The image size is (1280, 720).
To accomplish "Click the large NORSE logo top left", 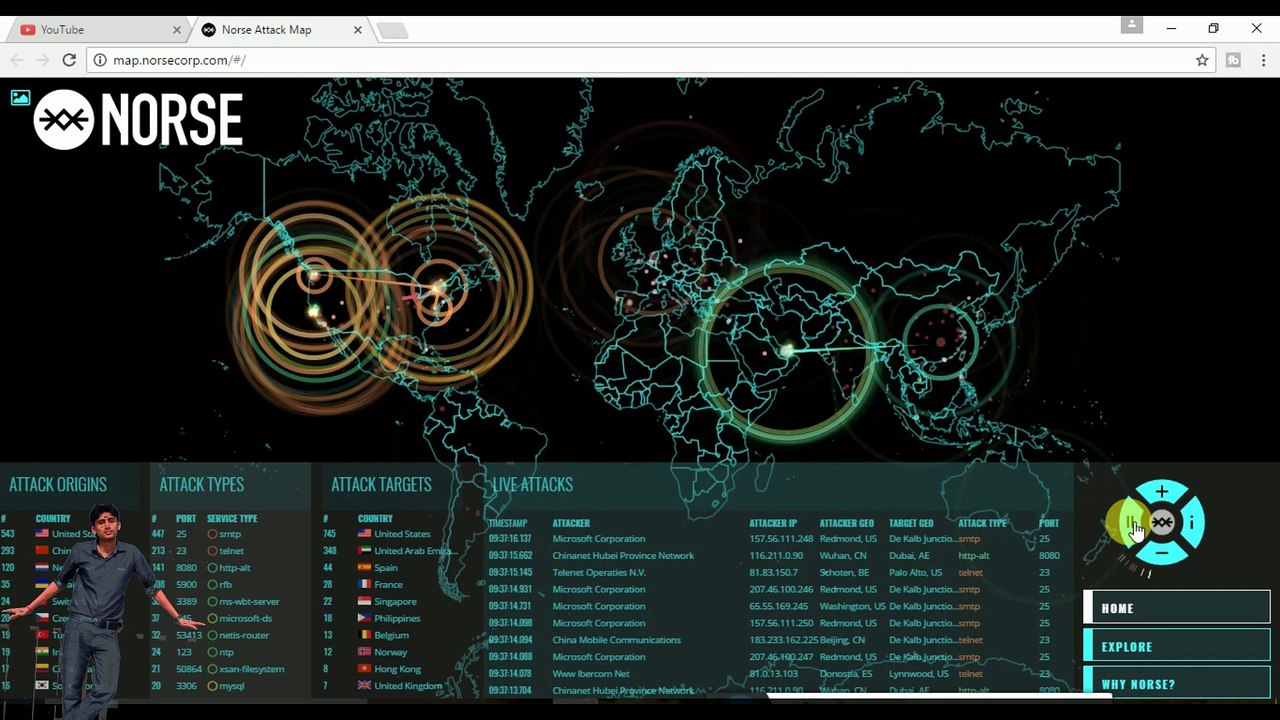I will 138,120.
